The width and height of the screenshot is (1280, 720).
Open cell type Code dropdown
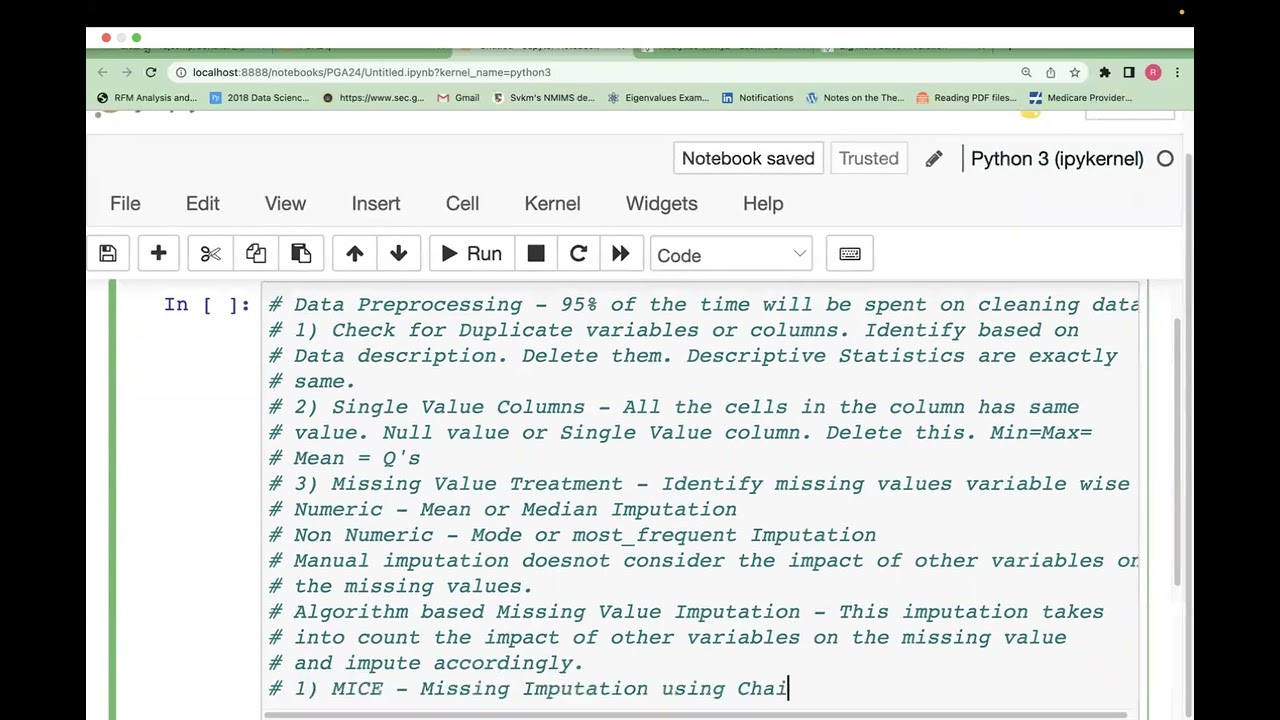click(x=731, y=255)
